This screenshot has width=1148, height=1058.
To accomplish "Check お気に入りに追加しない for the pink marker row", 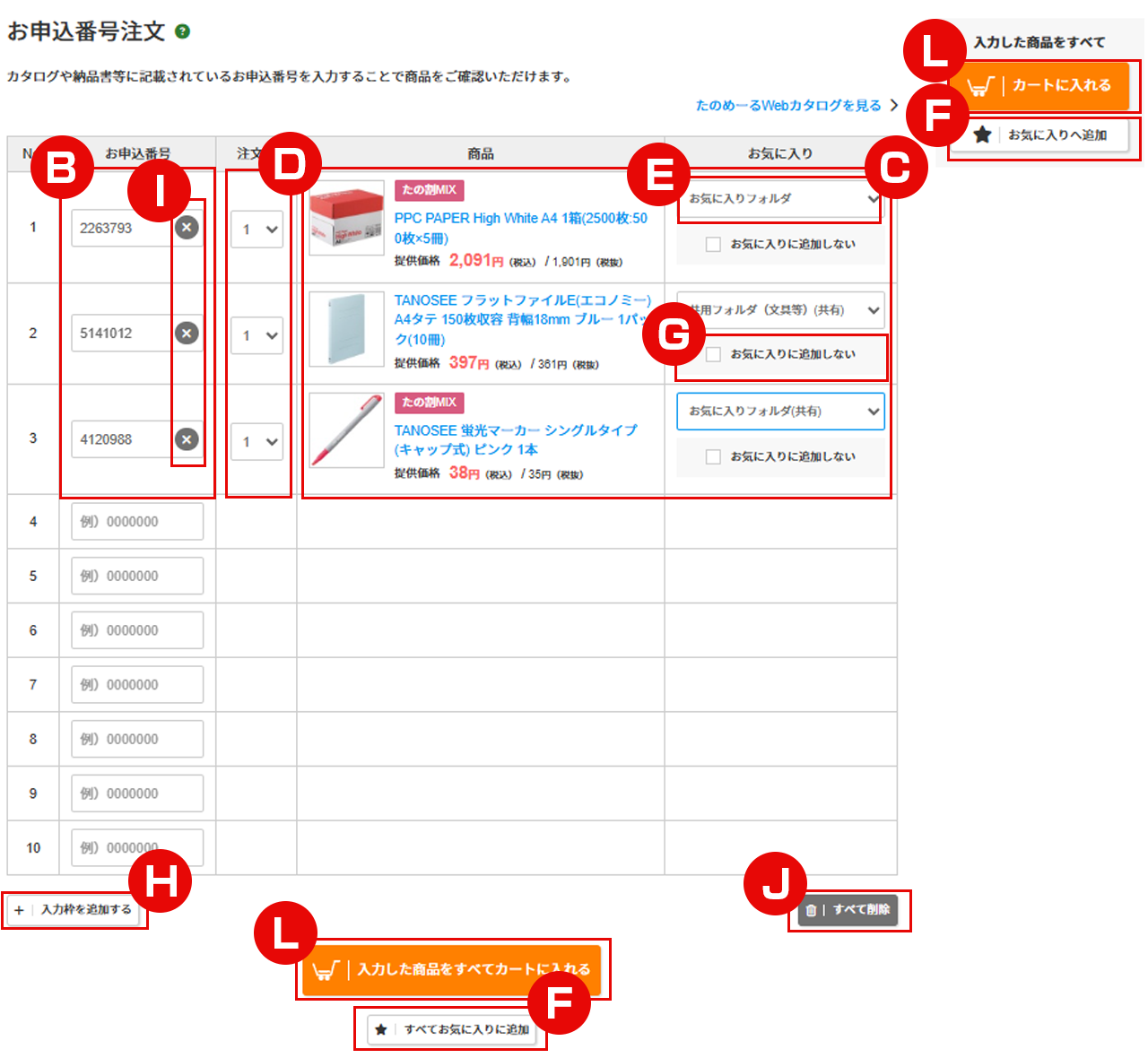I will (713, 456).
